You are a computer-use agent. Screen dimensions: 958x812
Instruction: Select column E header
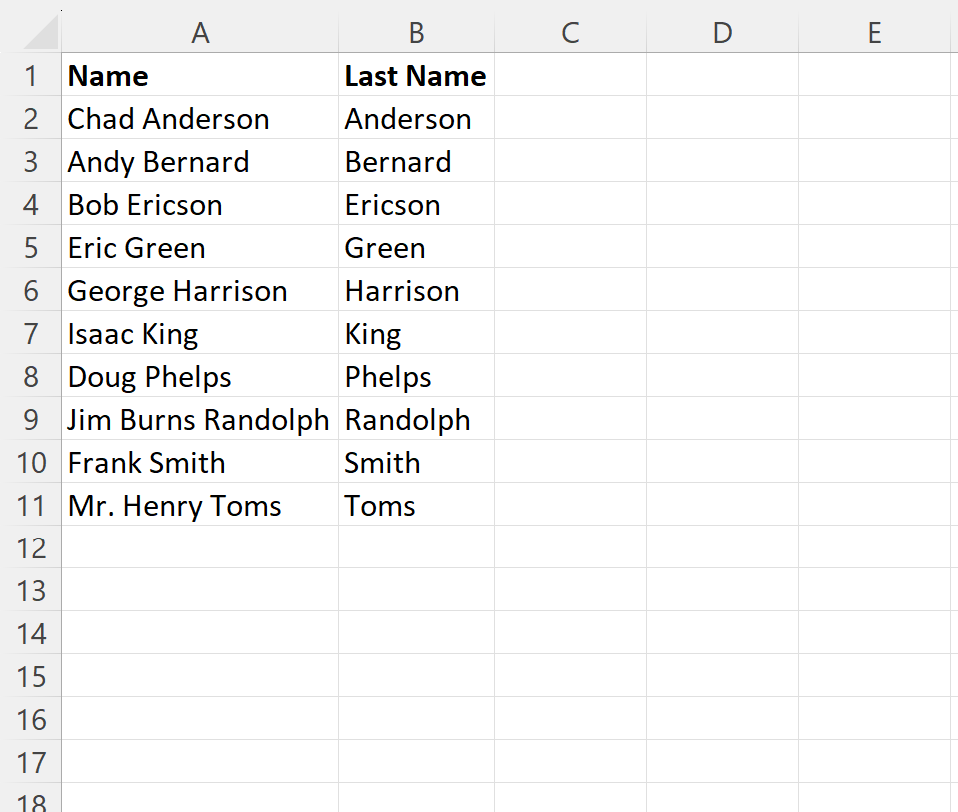(874, 32)
